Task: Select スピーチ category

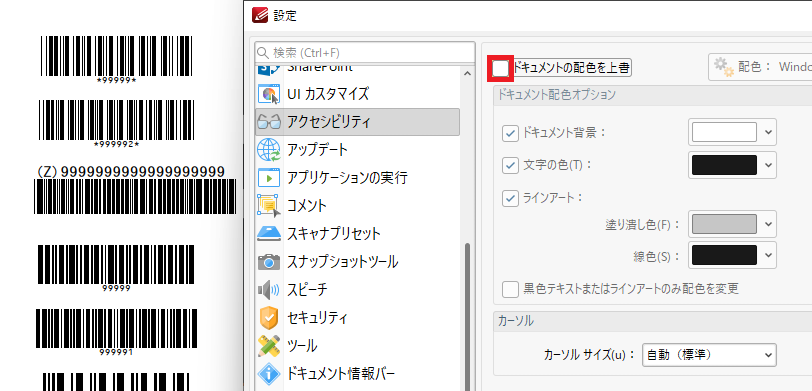Action: (x=357, y=289)
